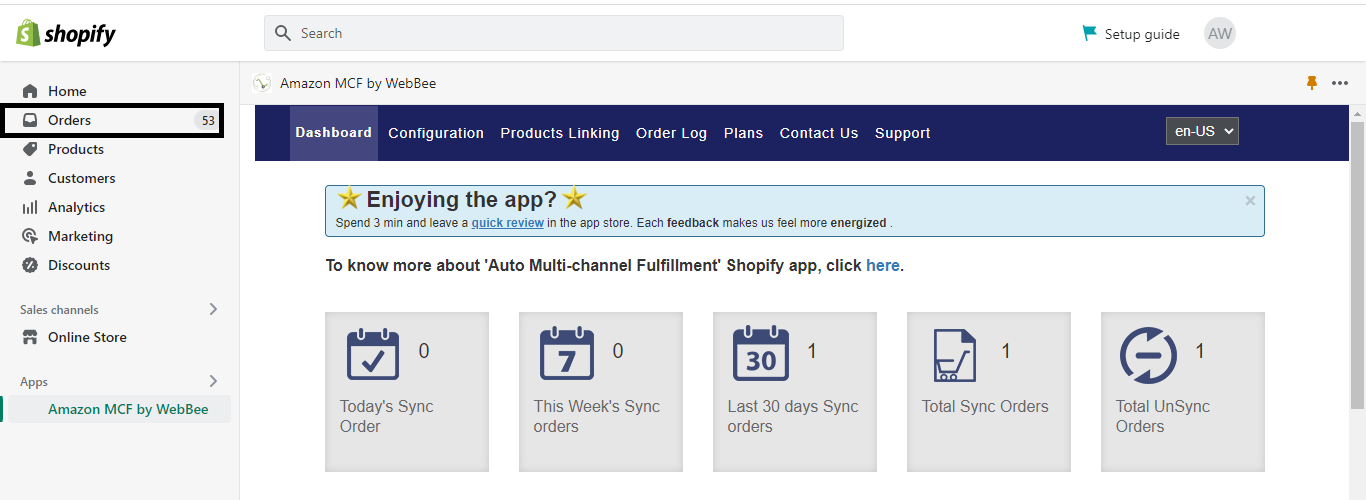The width and height of the screenshot is (1366, 500).
Task: Open the three-dots more actions menu
Action: point(1340,83)
